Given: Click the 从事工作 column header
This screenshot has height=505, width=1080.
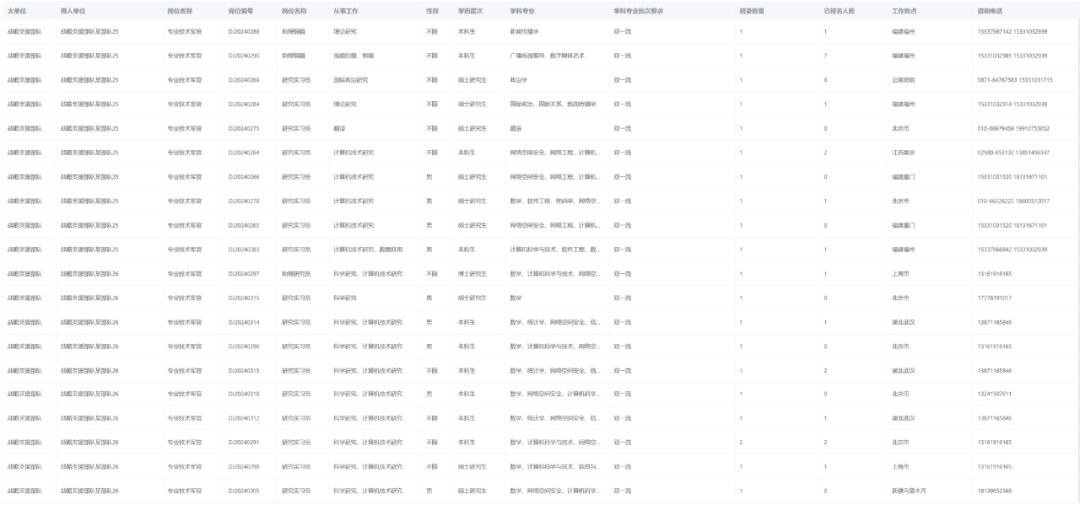Looking at the screenshot, I should tap(345, 9).
